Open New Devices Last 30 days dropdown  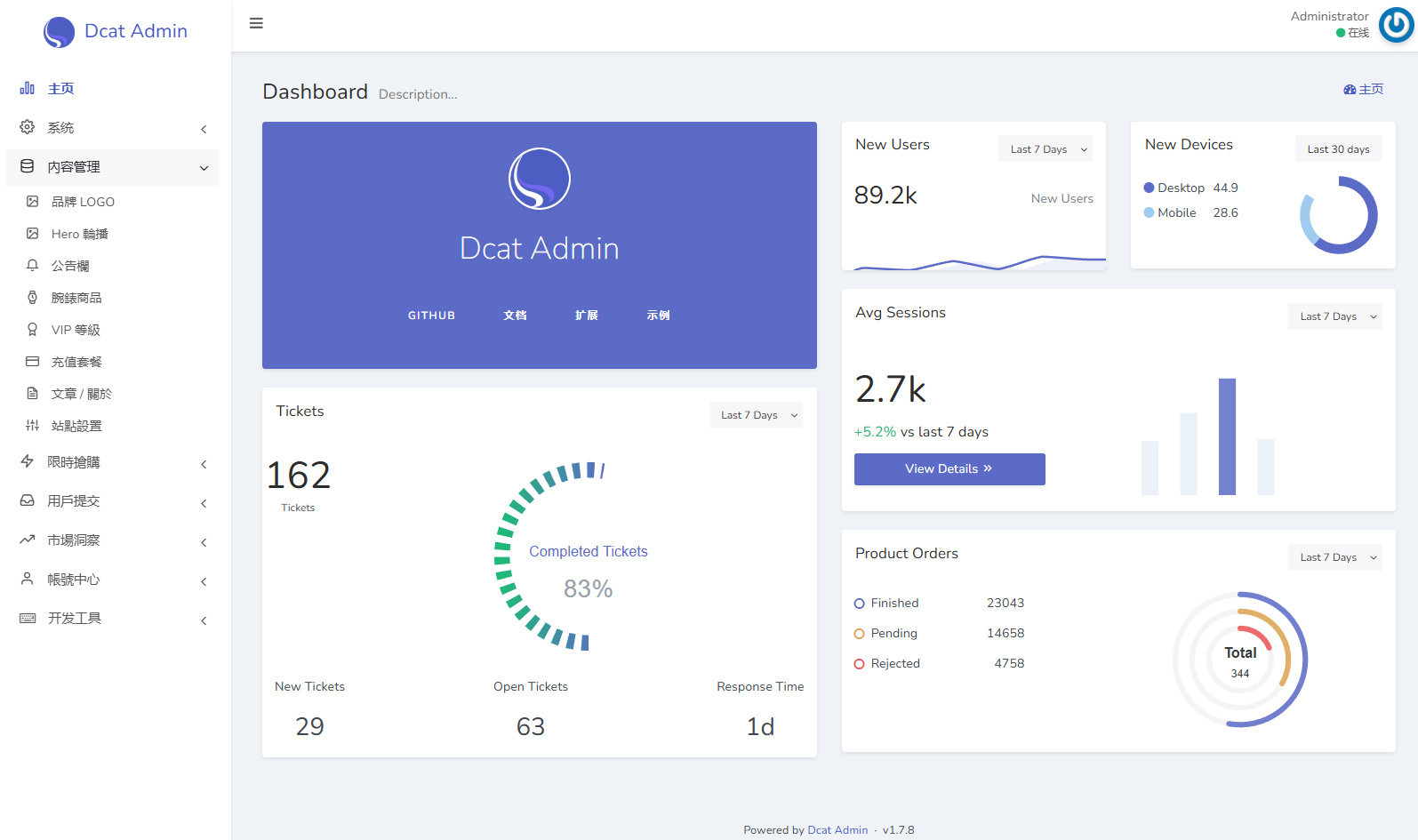point(1339,149)
